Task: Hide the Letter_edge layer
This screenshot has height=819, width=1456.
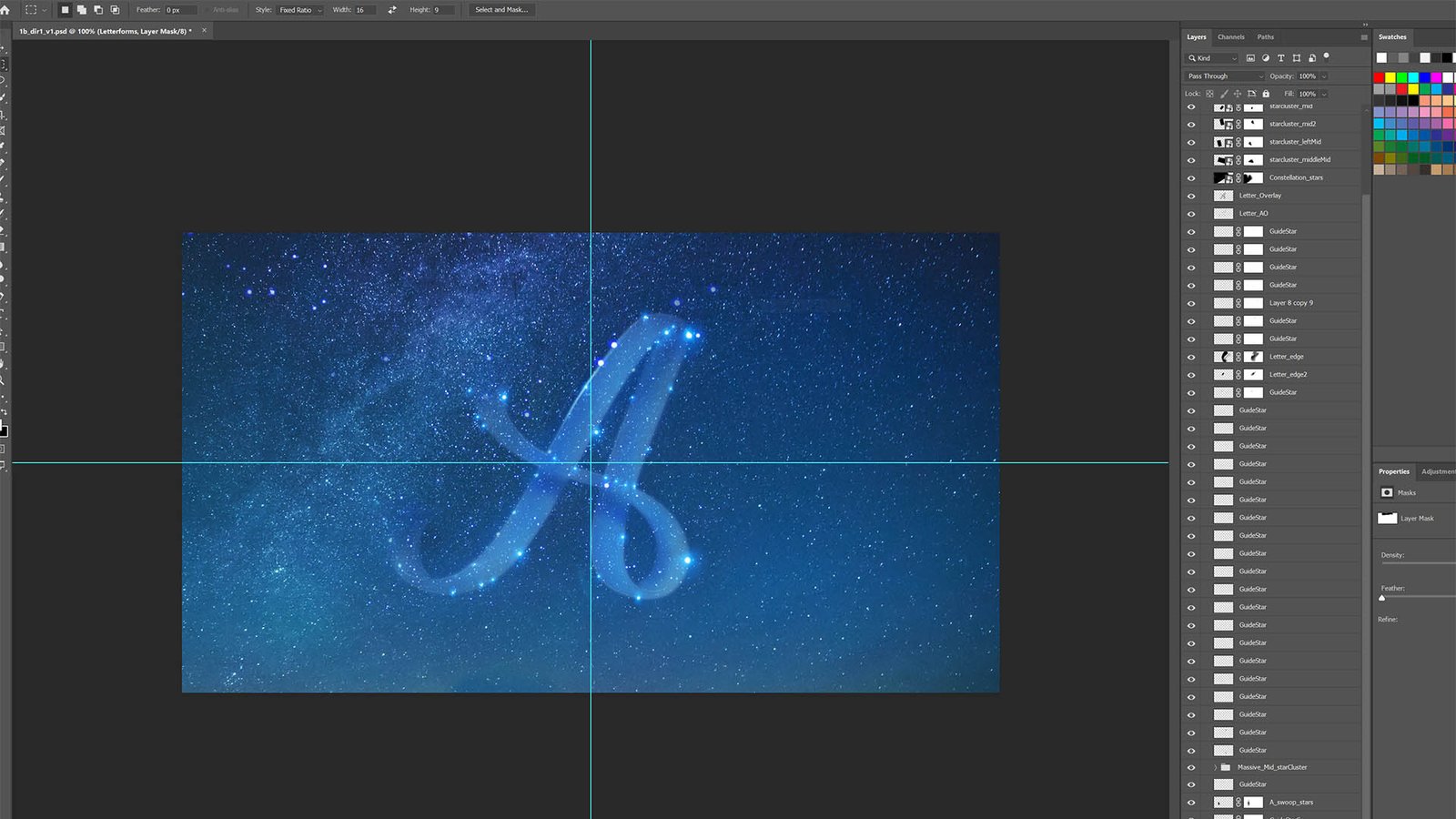Action: (1191, 357)
